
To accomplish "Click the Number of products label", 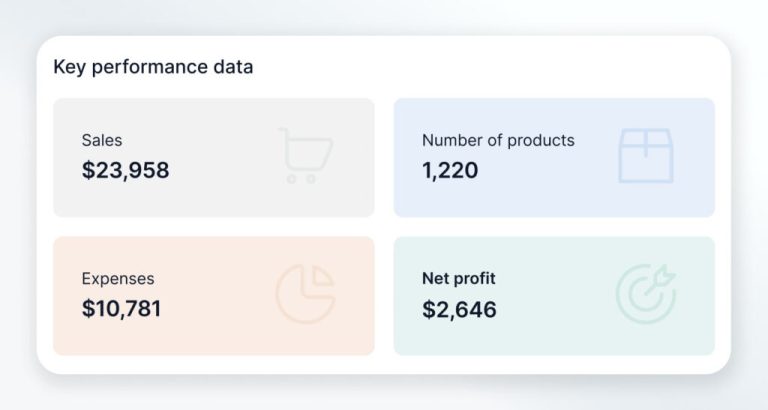I will click(498, 140).
